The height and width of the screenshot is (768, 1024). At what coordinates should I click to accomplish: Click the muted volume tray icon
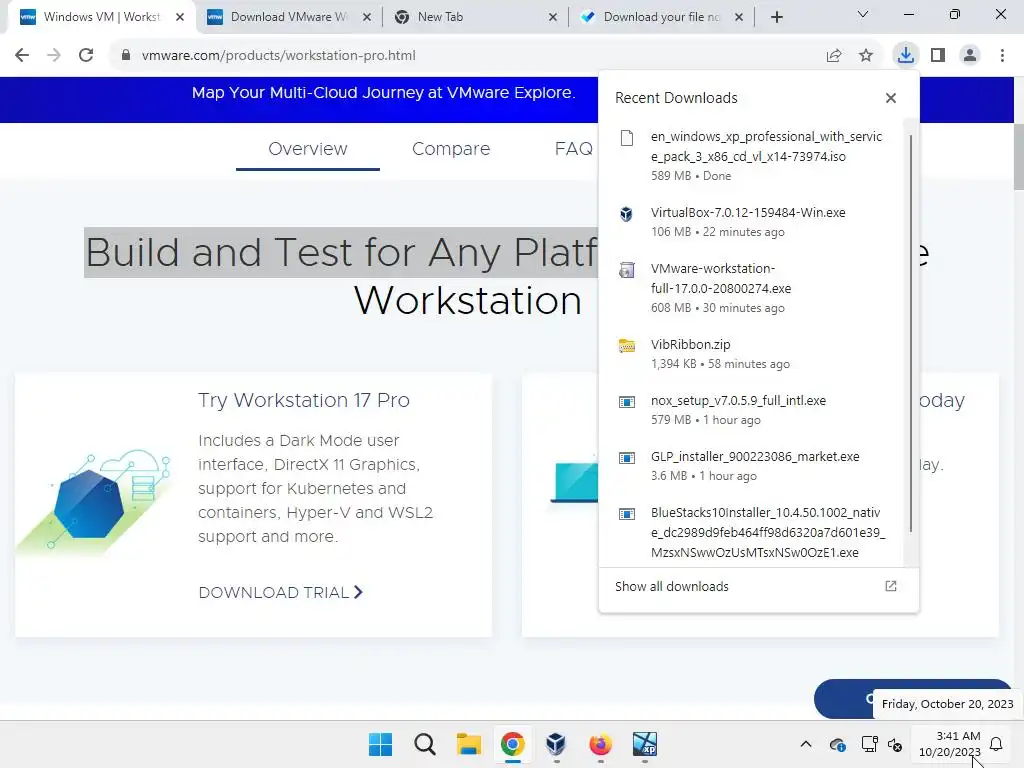[895, 744]
